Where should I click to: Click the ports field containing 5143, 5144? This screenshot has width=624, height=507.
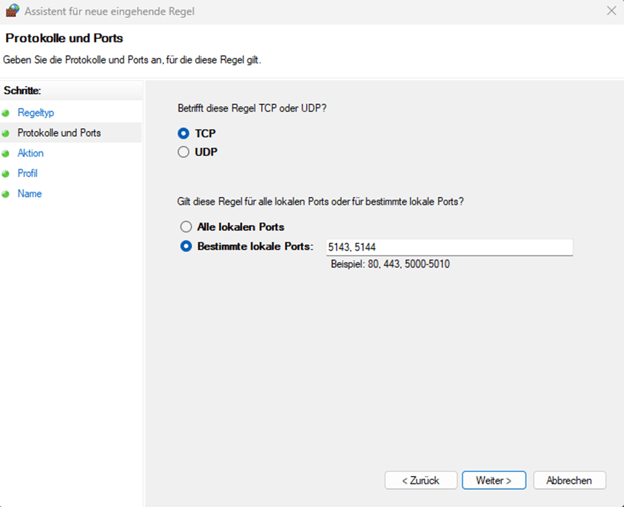coord(448,247)
